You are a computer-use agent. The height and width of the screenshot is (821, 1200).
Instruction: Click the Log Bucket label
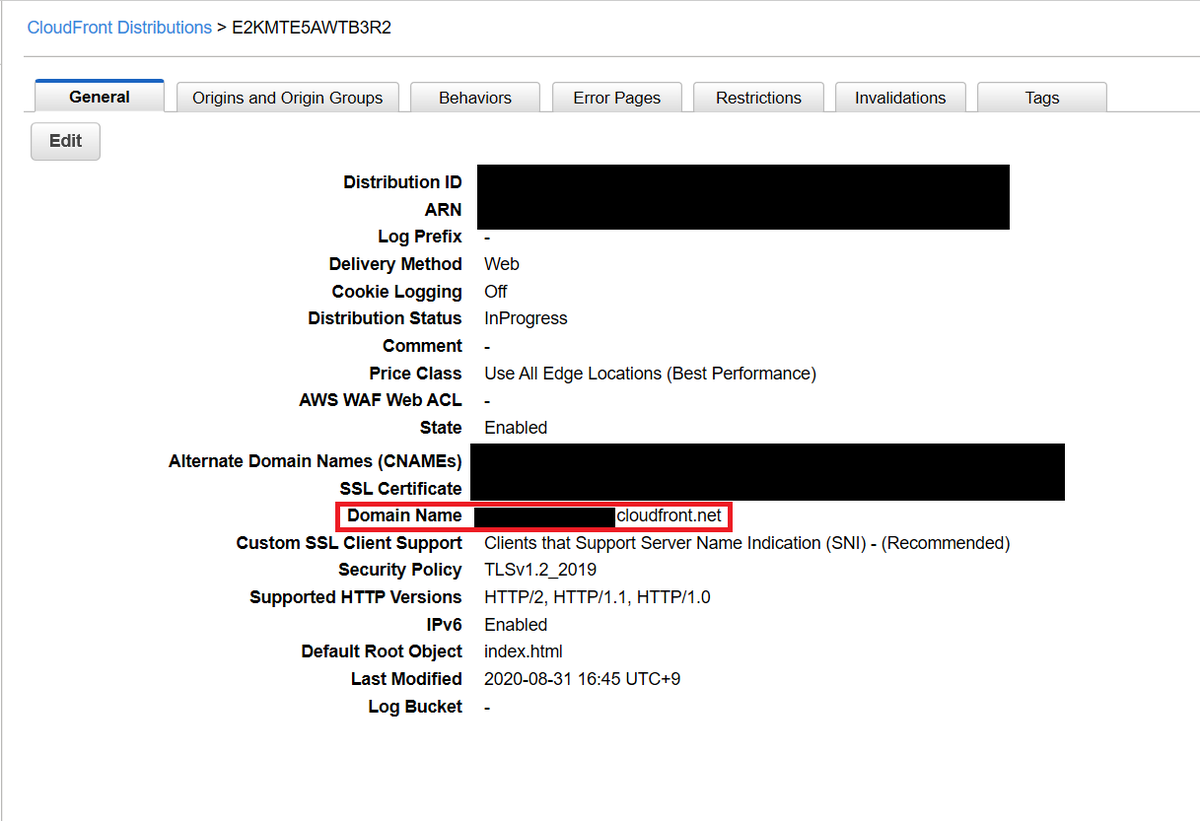(415, 706)
